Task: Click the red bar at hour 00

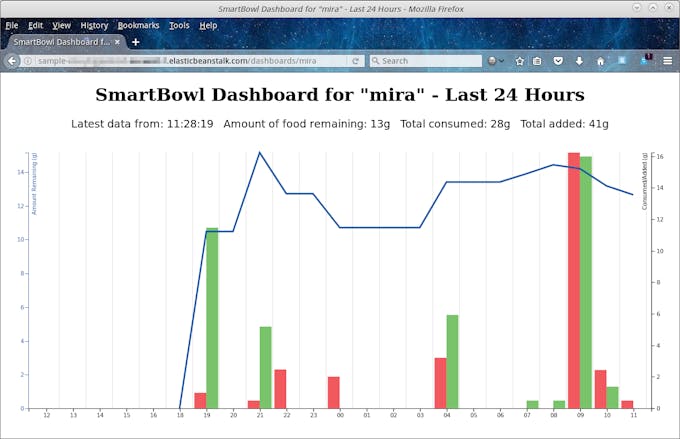Action: pyautogui.click(x=334, y=393)
